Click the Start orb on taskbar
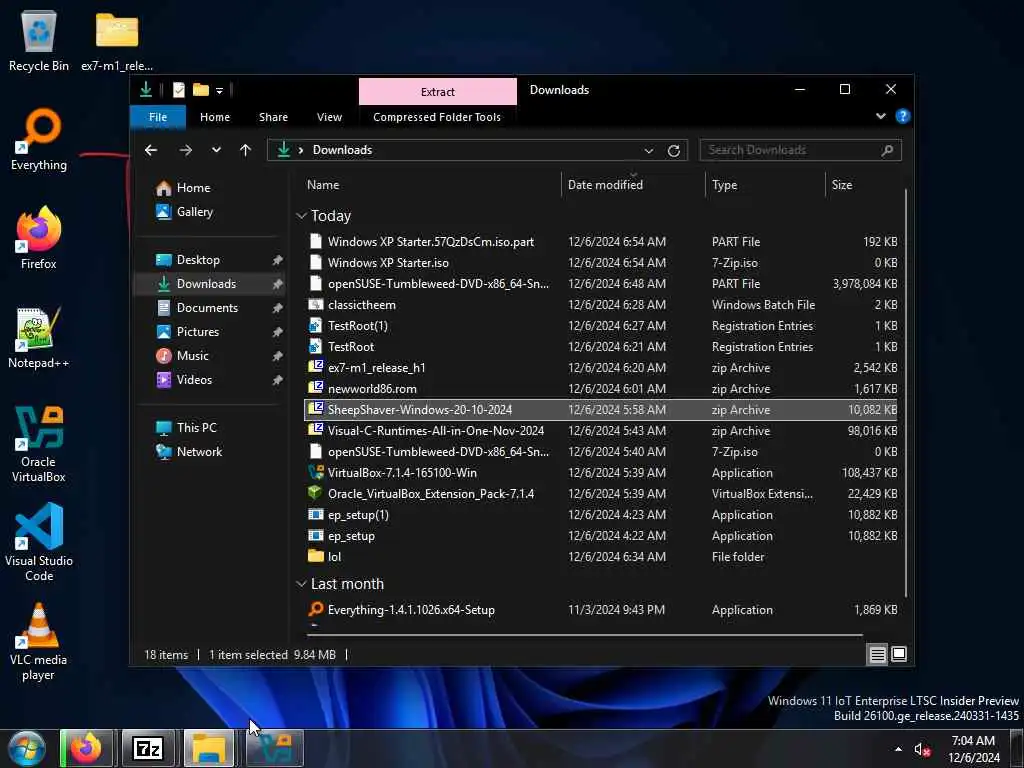The image size is (1024, 768). point(27,748)
